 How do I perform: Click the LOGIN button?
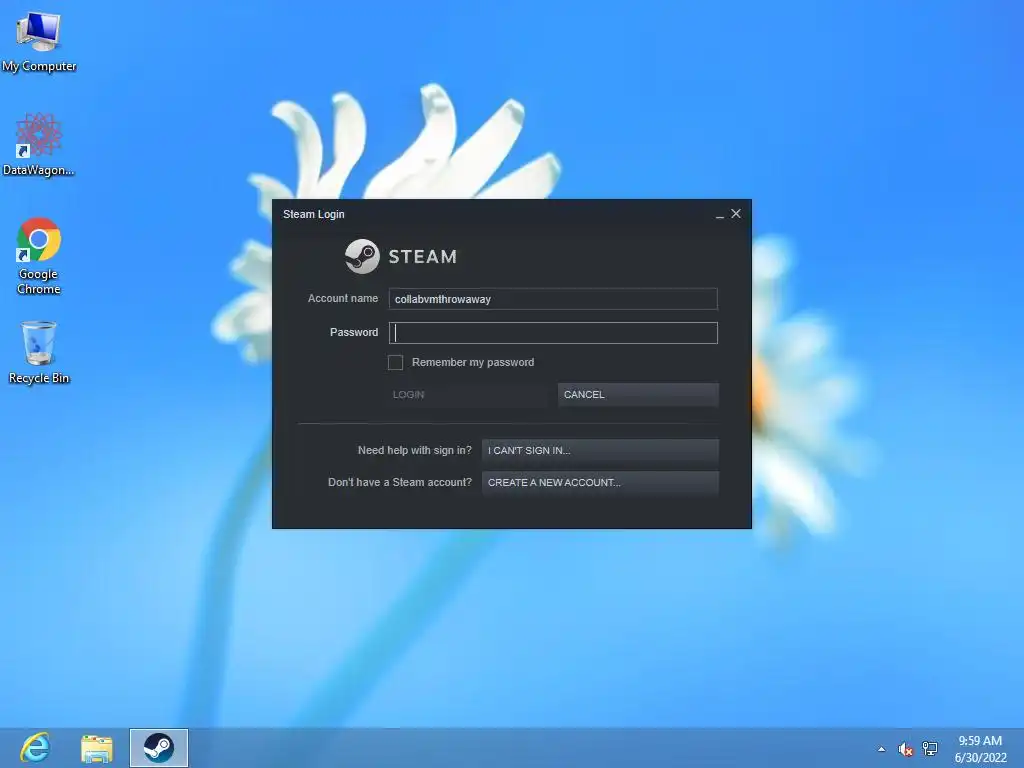(x=467, y=394)
